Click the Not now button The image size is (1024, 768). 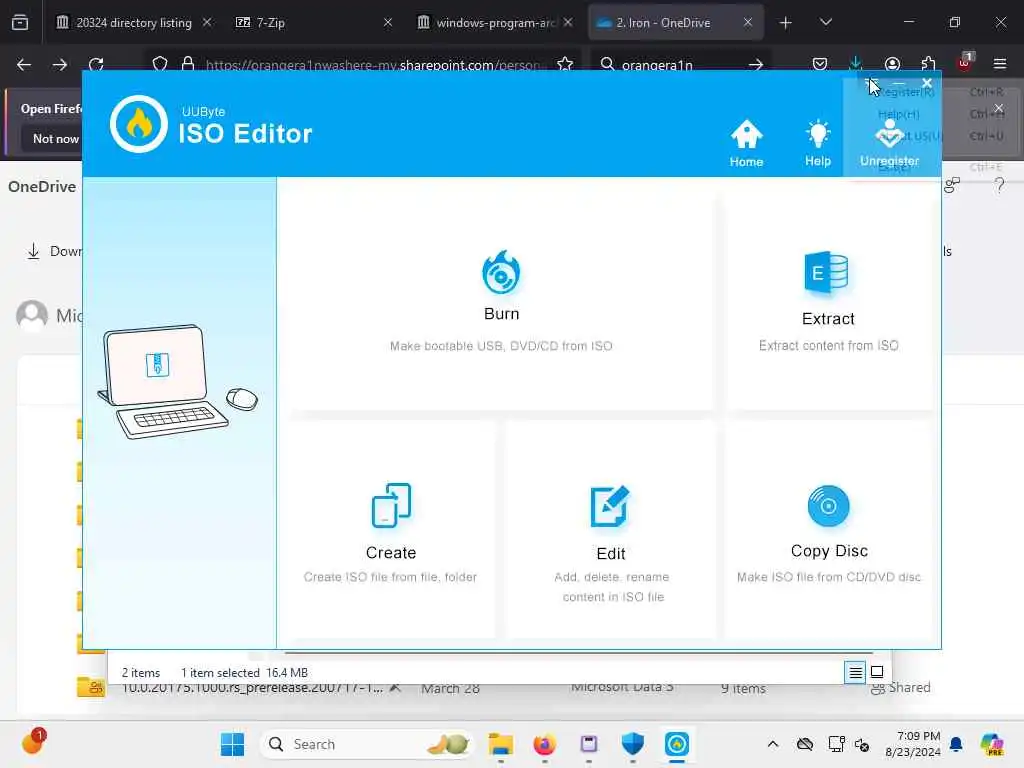click(x=56, y=138)
